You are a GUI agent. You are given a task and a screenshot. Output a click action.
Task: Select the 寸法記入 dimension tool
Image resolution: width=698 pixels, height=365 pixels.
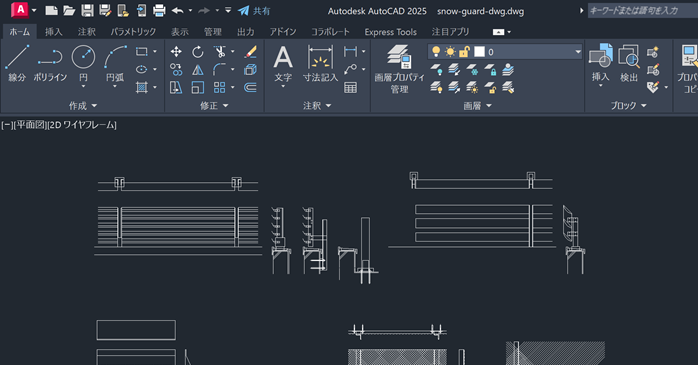(321, 63)
